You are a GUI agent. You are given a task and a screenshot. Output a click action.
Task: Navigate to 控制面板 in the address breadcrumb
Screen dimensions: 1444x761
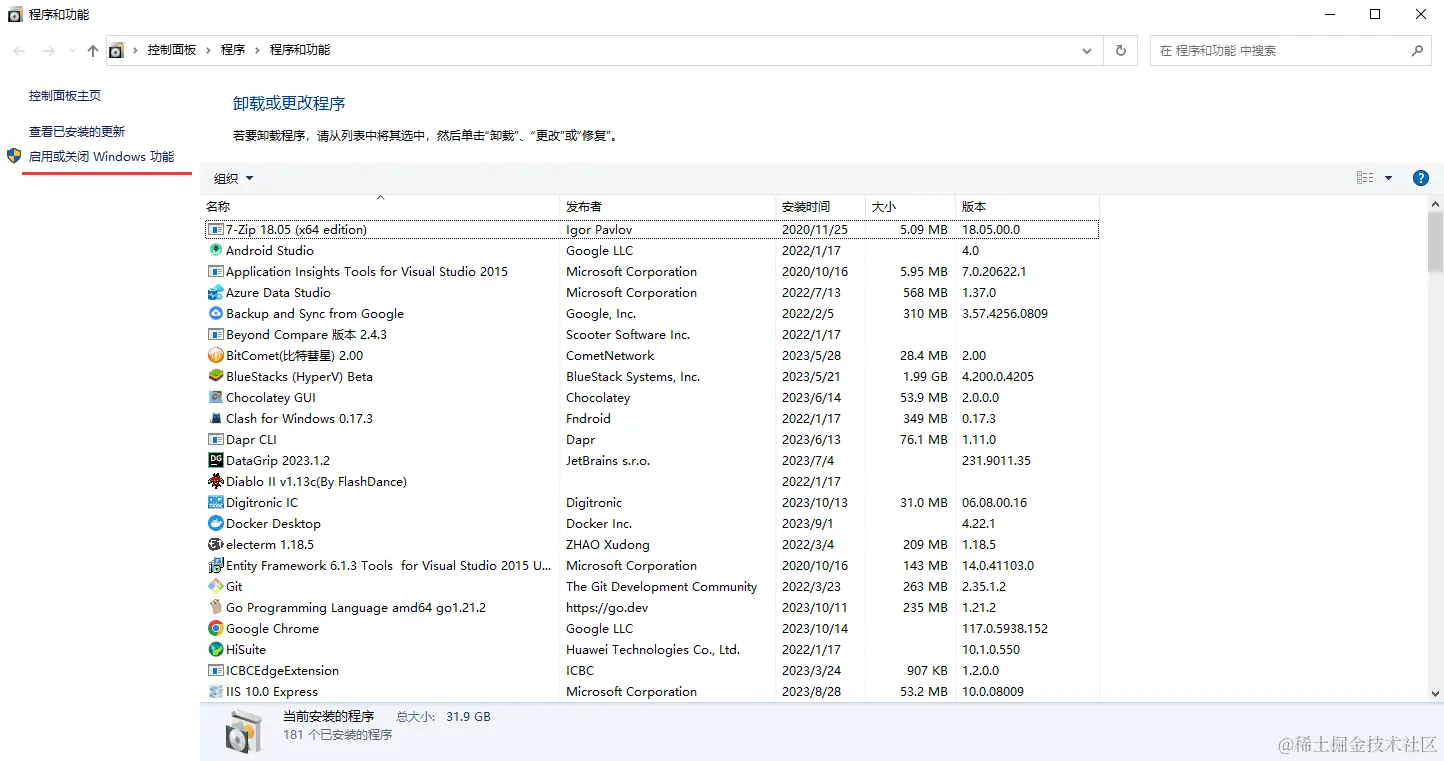[x=172, y=50]
